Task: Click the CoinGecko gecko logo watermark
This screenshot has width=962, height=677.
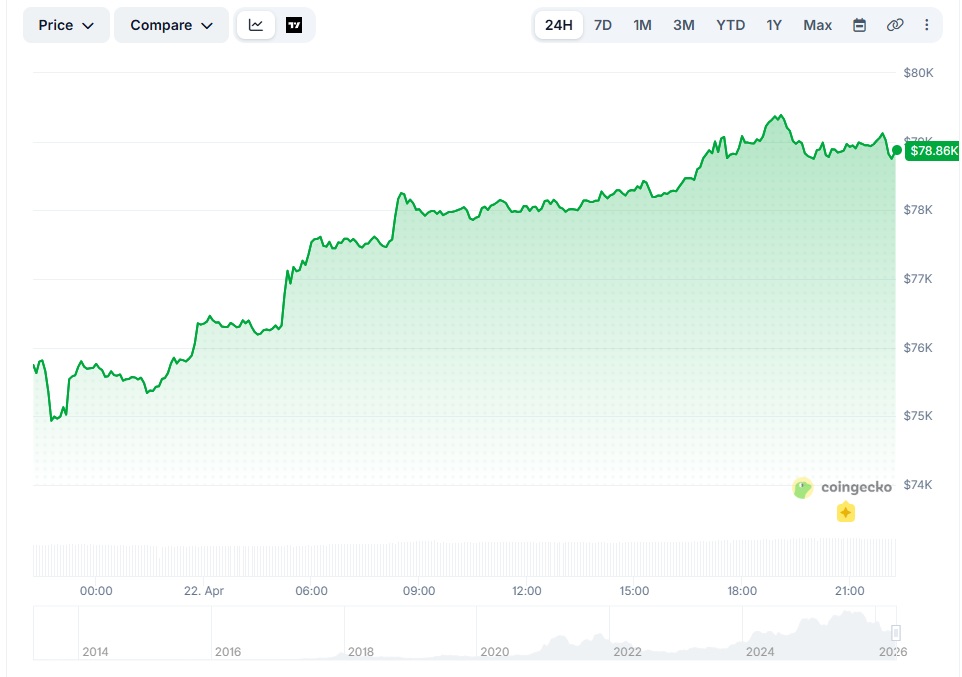Action: point(802,487)
